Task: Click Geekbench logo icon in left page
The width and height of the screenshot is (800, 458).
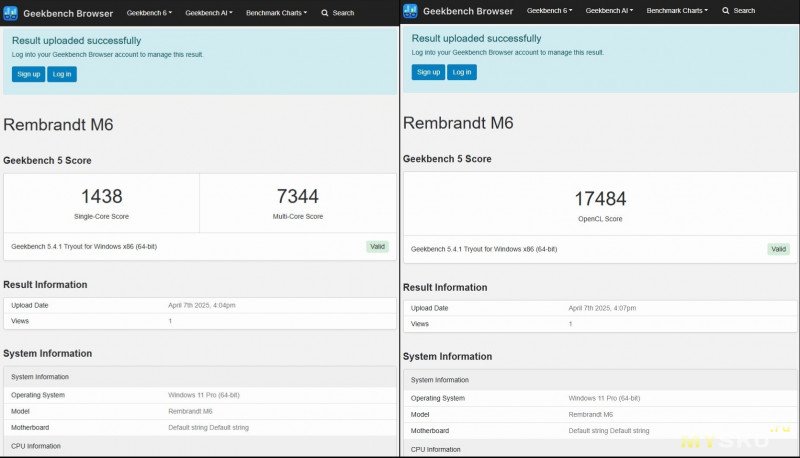Action: 11,12
